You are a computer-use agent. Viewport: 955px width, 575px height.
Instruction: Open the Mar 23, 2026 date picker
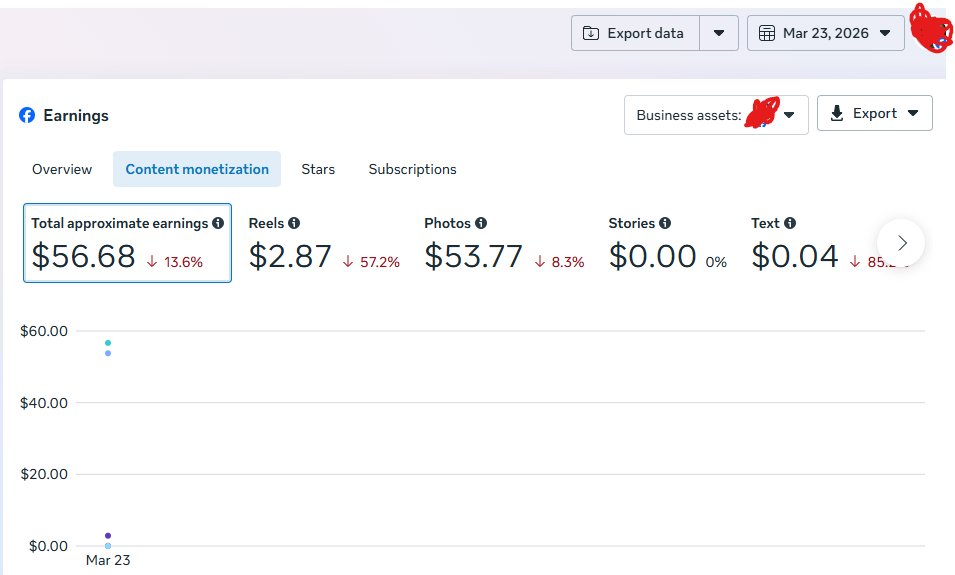pyautogui.click(x=825, y=33)
